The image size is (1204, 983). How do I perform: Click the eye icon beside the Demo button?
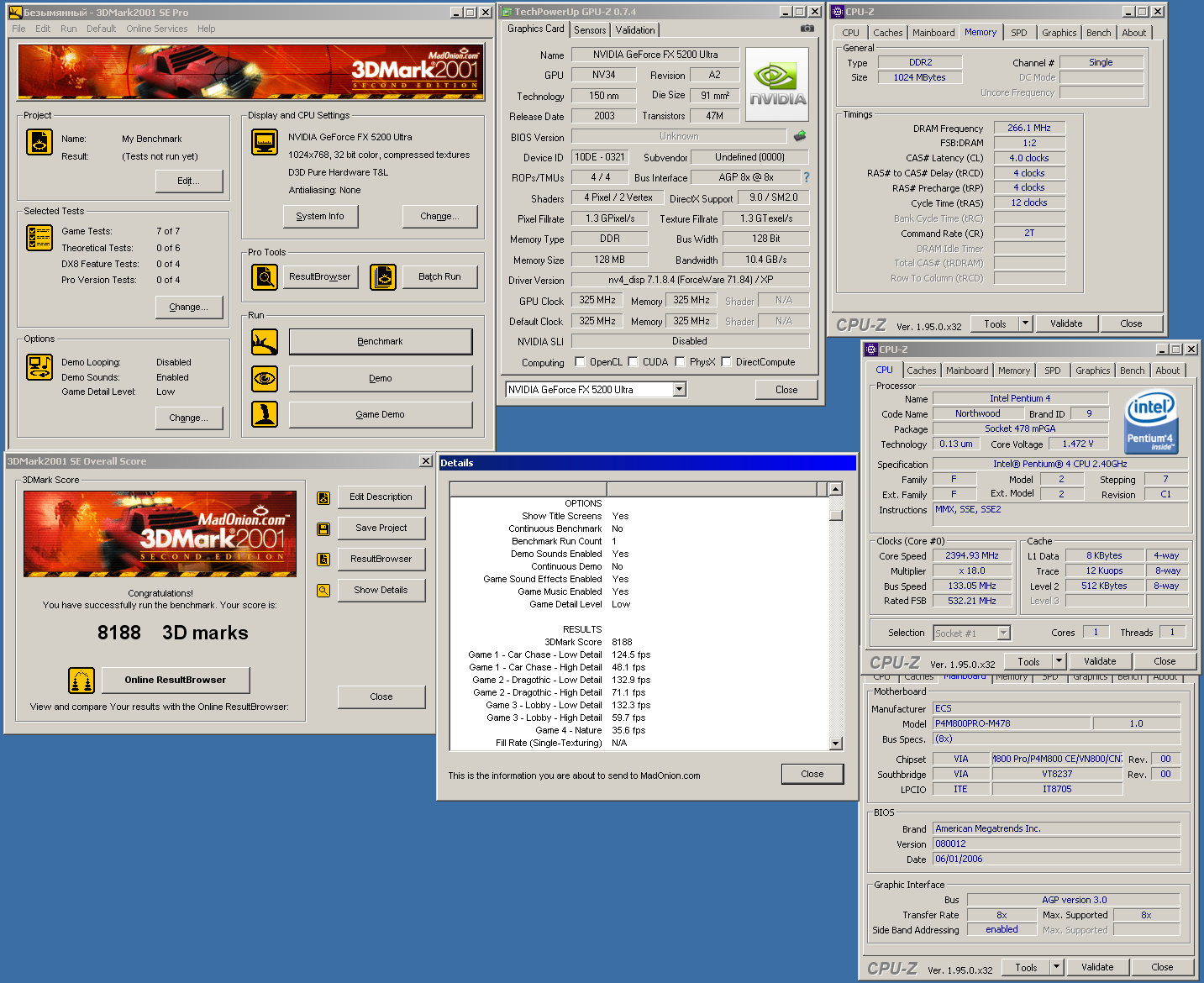(265, 379)
